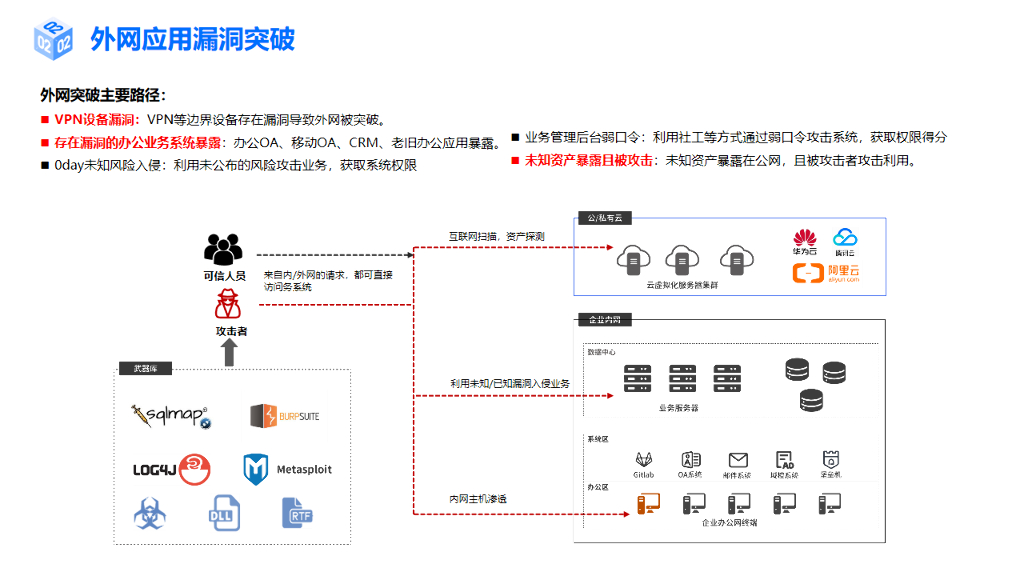Image resolution: width=1024 pixels, height=576 pixels.
Task: Select the Gitlab icon in 系统区
Action: tap(643, 459)
